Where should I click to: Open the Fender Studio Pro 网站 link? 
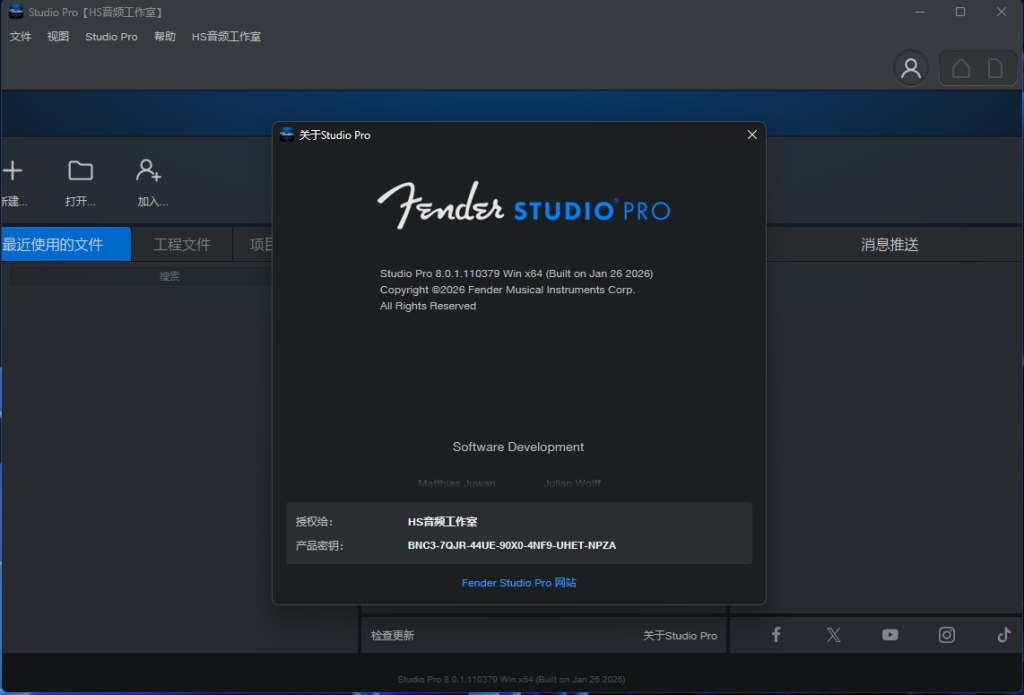pos(518,583)
